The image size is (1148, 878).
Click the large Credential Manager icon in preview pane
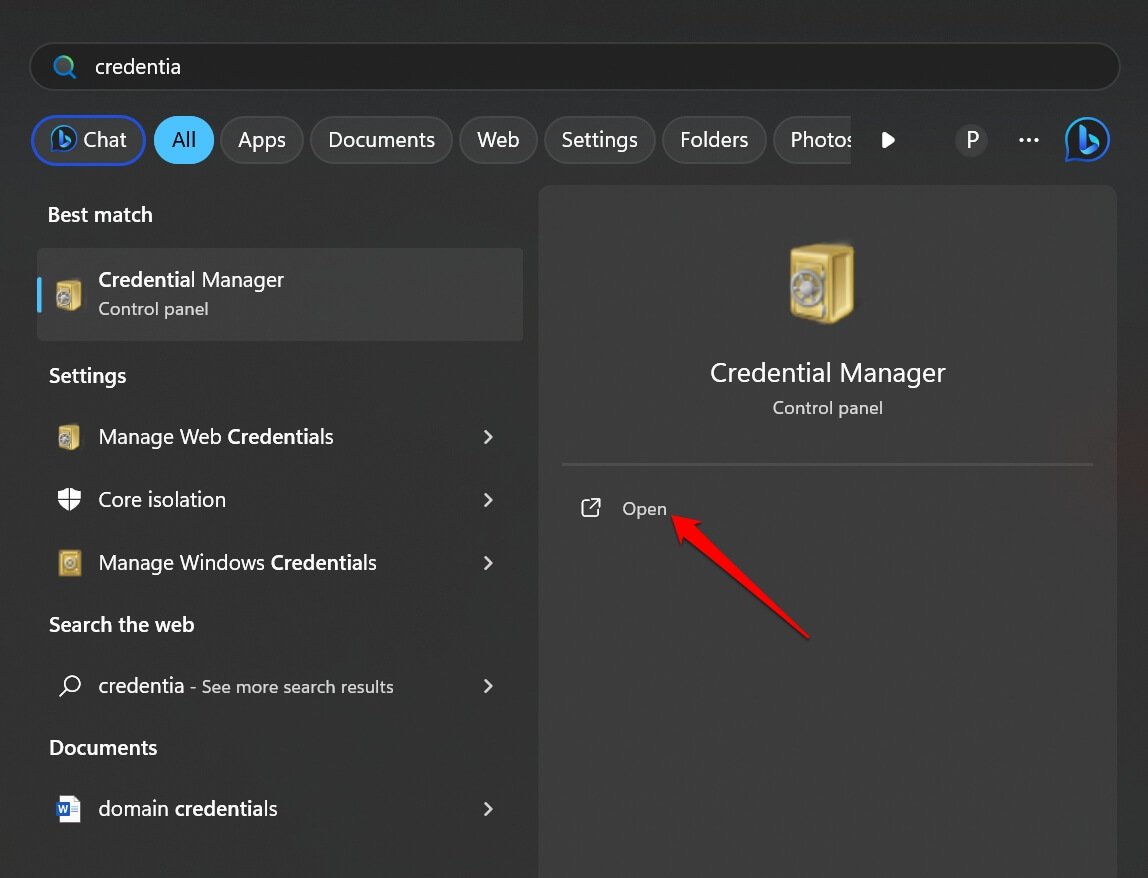pyautogui.click(x=822, y=283)
